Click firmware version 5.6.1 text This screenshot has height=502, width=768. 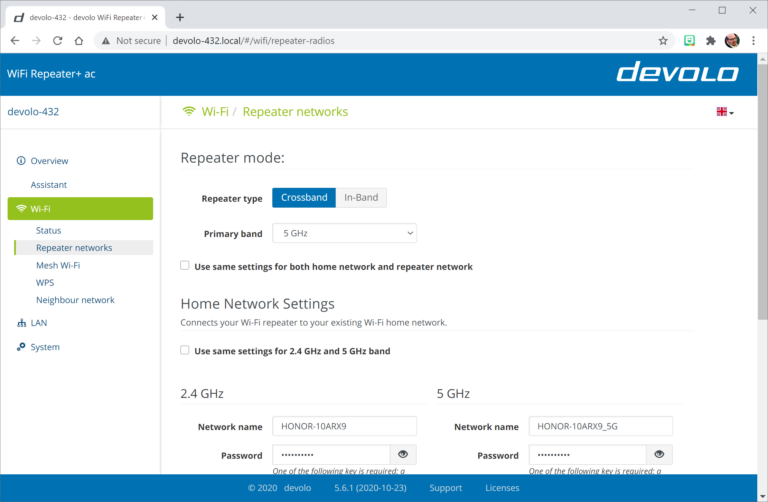tap(370, 488)
